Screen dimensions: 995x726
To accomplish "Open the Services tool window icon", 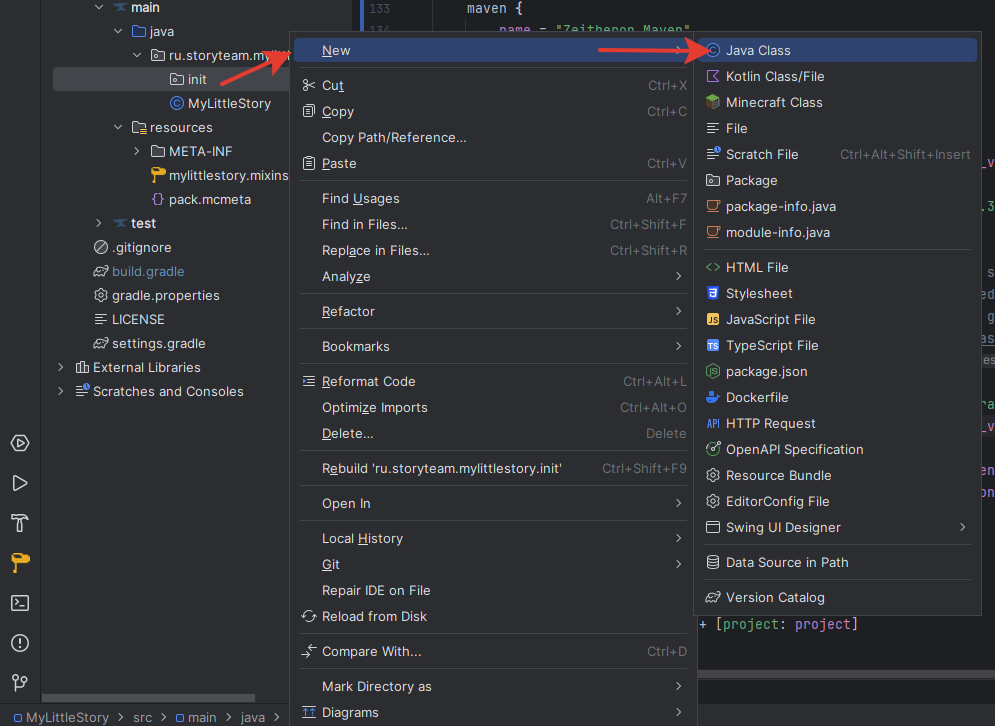I will (x=20, y=443).
